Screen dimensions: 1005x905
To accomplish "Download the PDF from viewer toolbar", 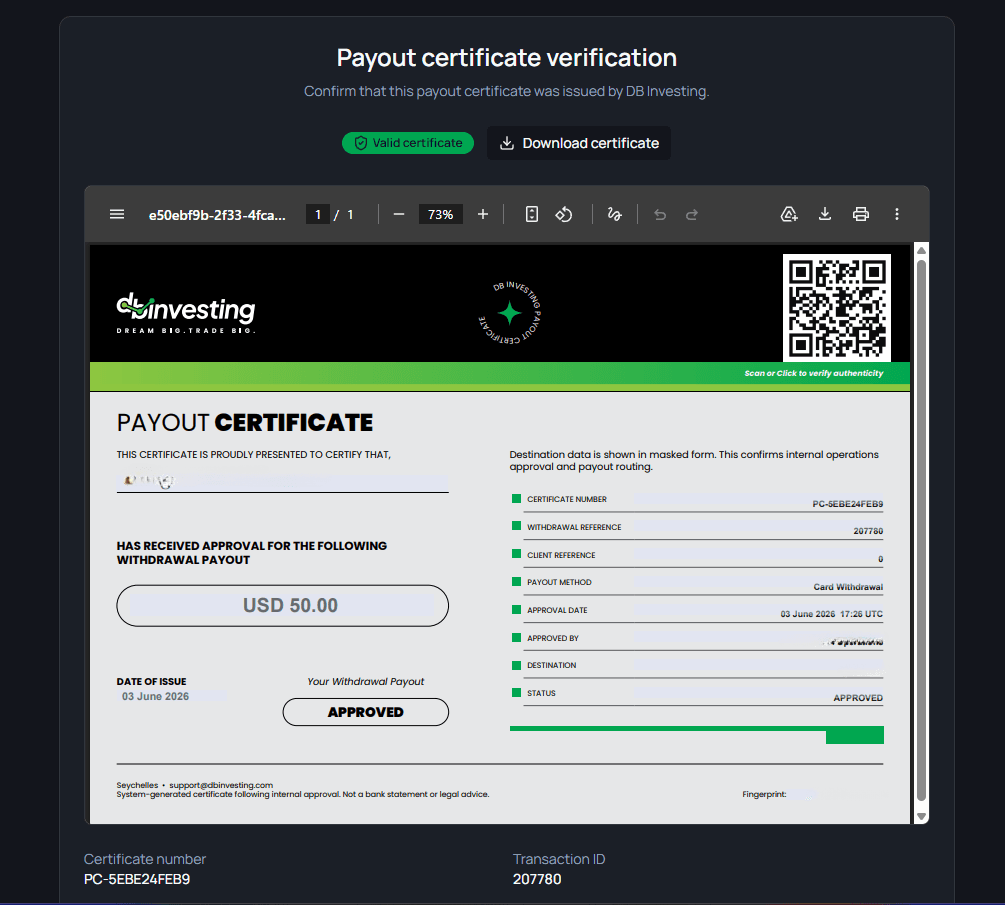I will [825, 214].
